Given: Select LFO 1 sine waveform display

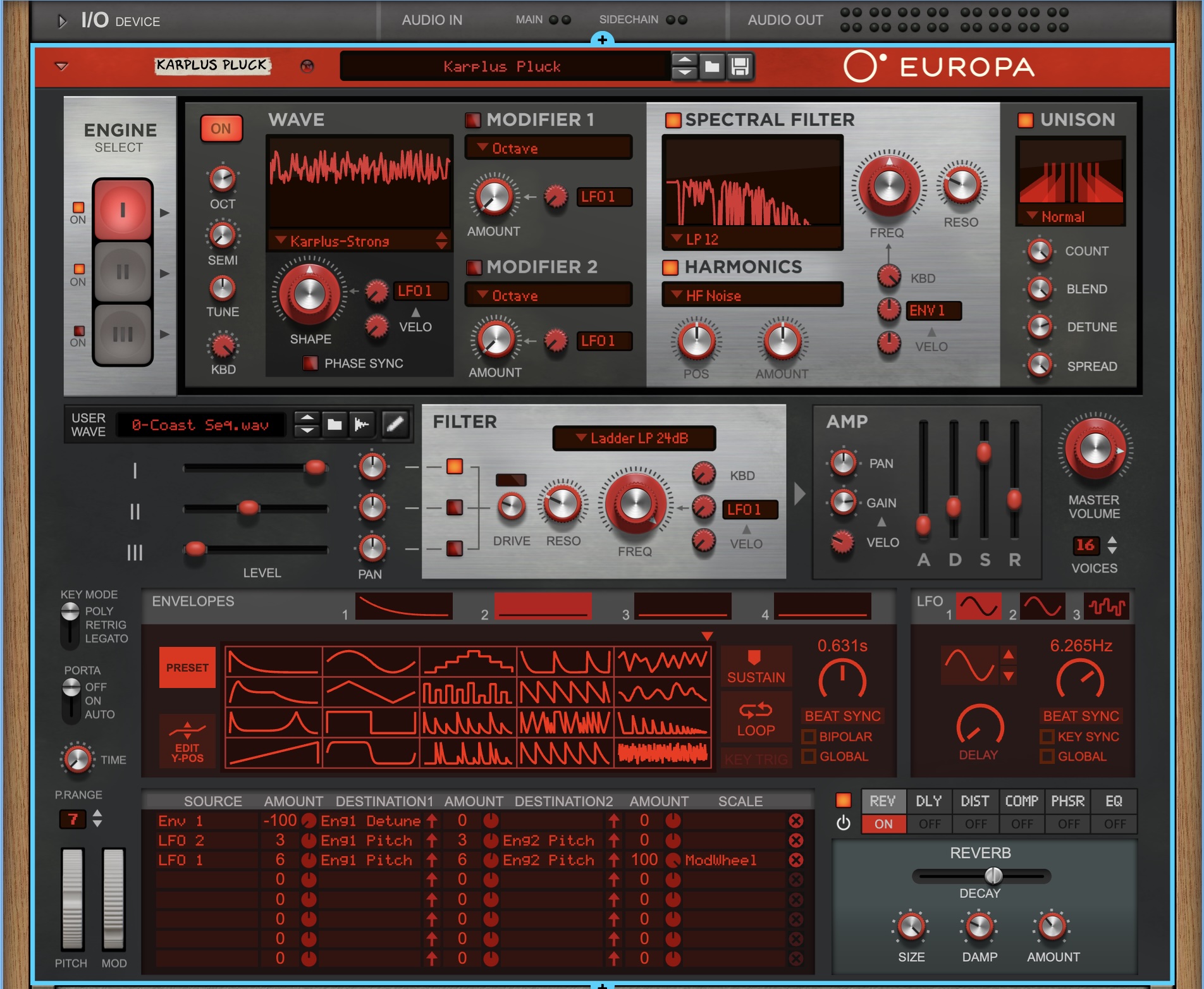Looking at the screenshot, I should pos(978,606).
